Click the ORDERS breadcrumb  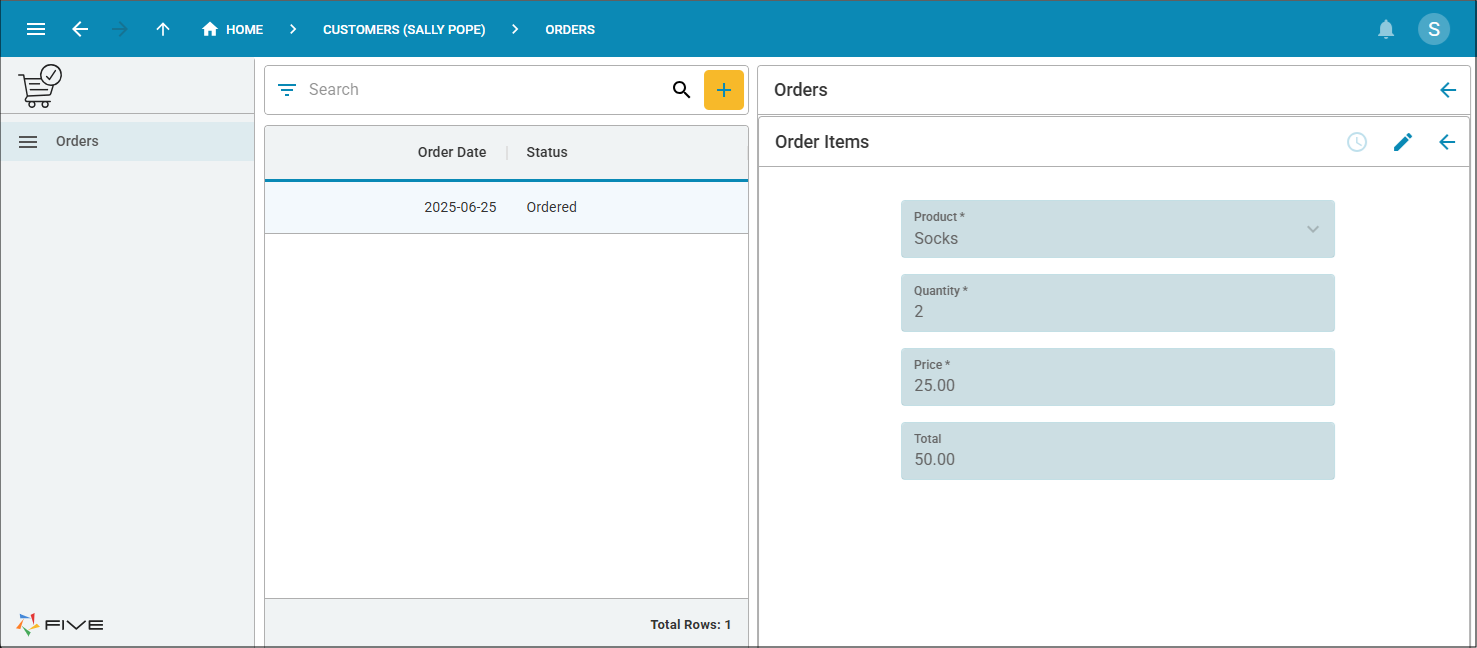pyautogui.click(x=570, y=29)
